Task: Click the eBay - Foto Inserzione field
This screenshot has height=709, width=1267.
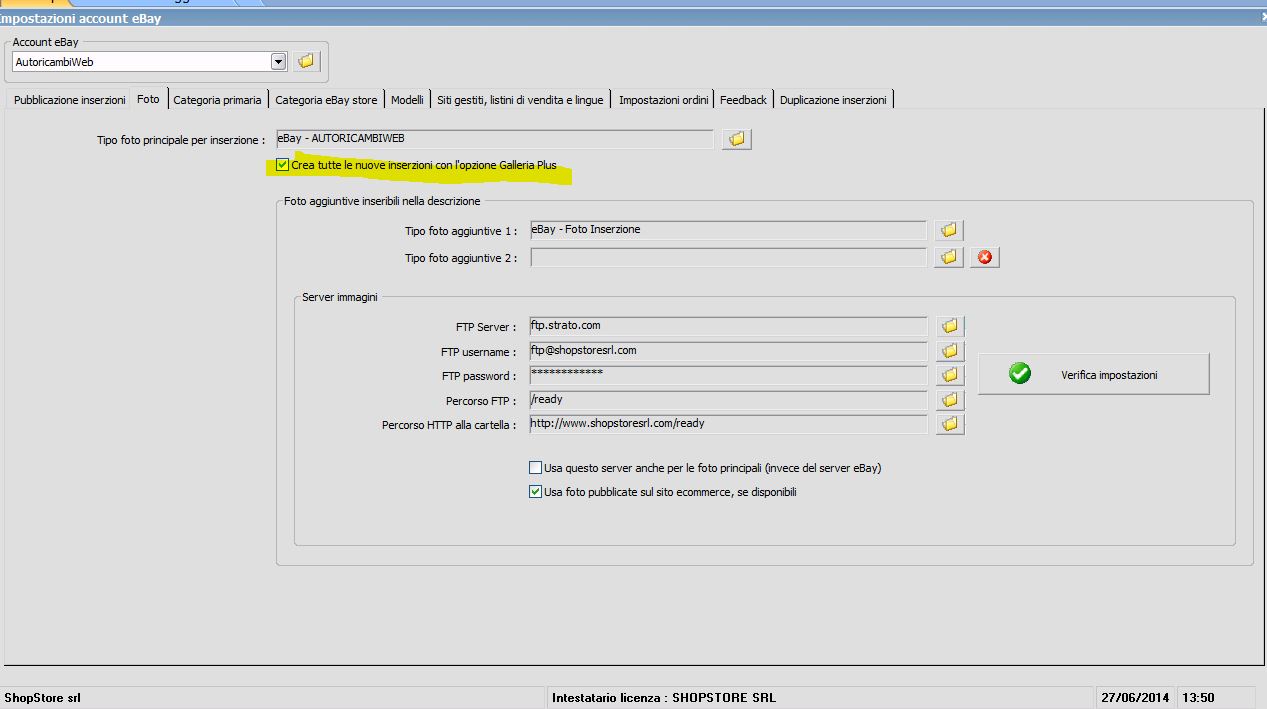Action: (x=728, y=230)
